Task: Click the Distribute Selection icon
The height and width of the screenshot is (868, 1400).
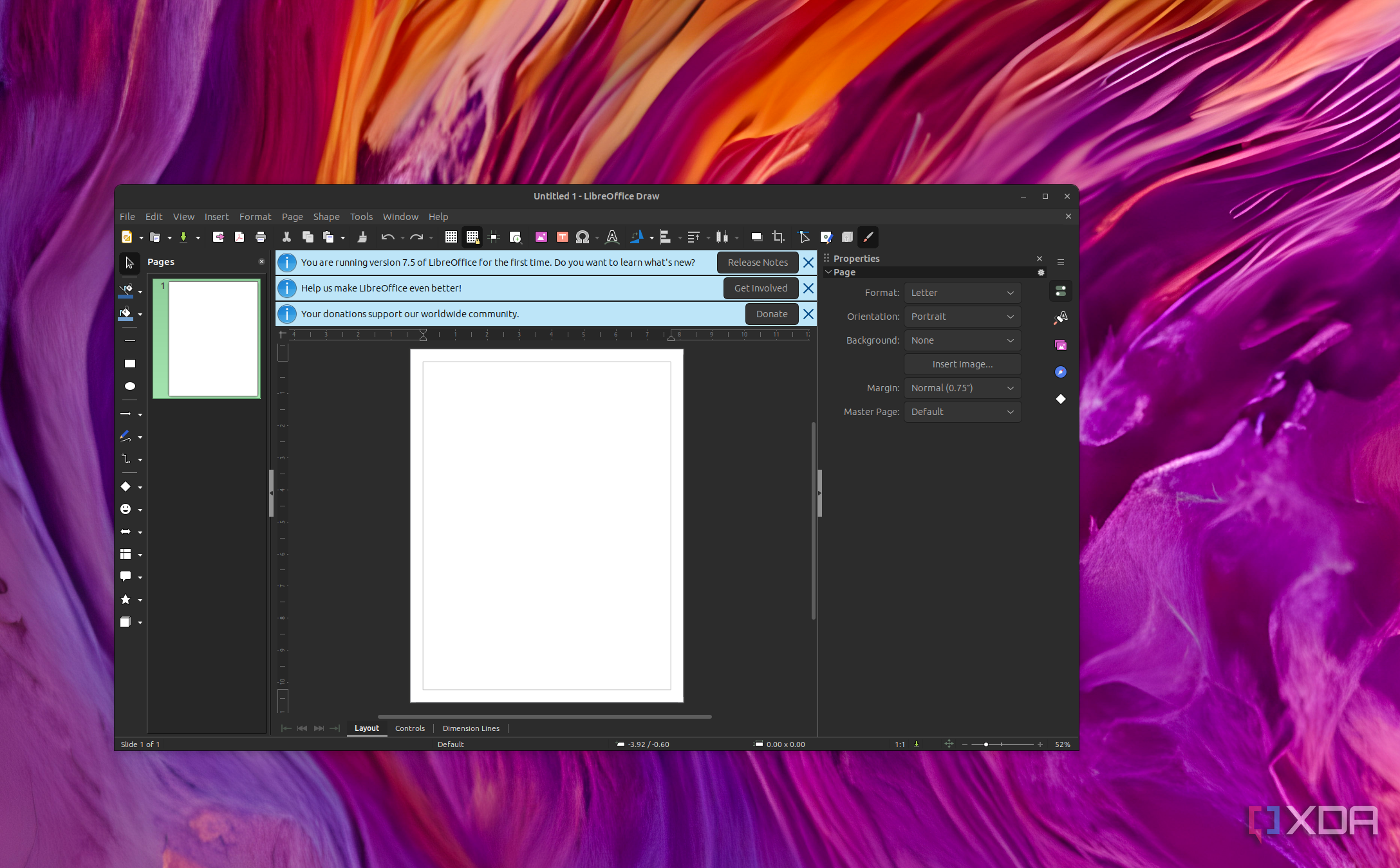Action: pyautogui.click(x=722, y=237)
